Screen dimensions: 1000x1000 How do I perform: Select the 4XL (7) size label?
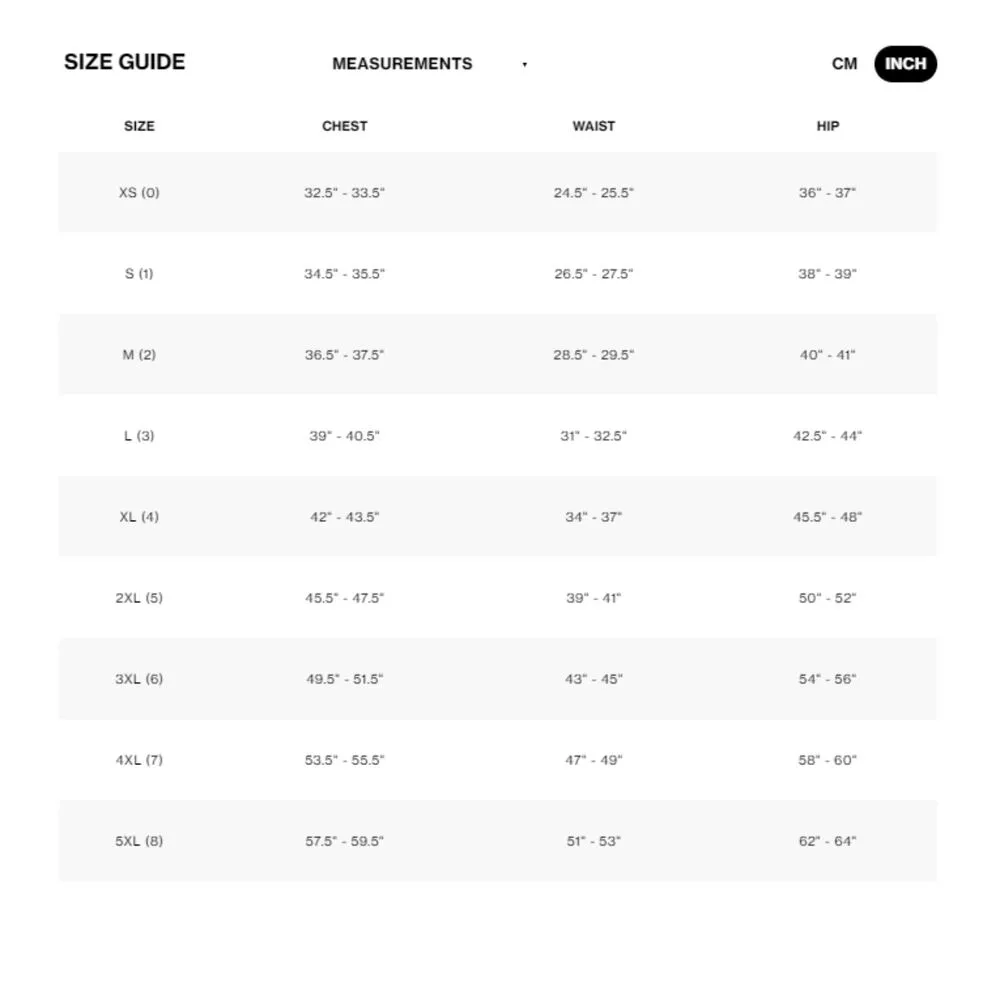139,760
